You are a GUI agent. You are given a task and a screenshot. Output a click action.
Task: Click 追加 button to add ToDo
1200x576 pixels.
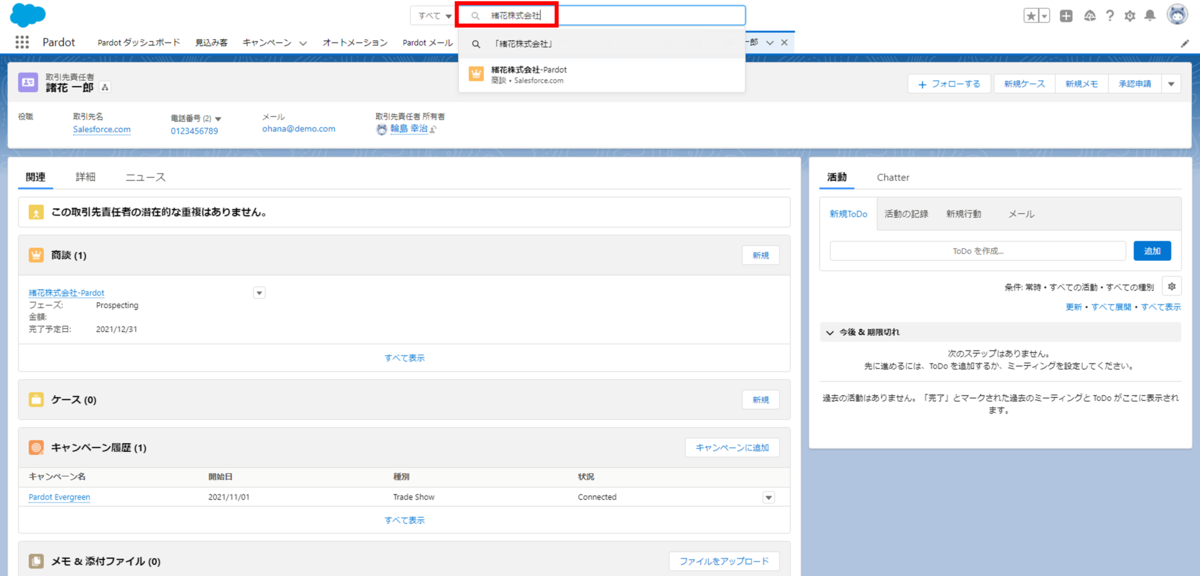tap(1152, 251)
